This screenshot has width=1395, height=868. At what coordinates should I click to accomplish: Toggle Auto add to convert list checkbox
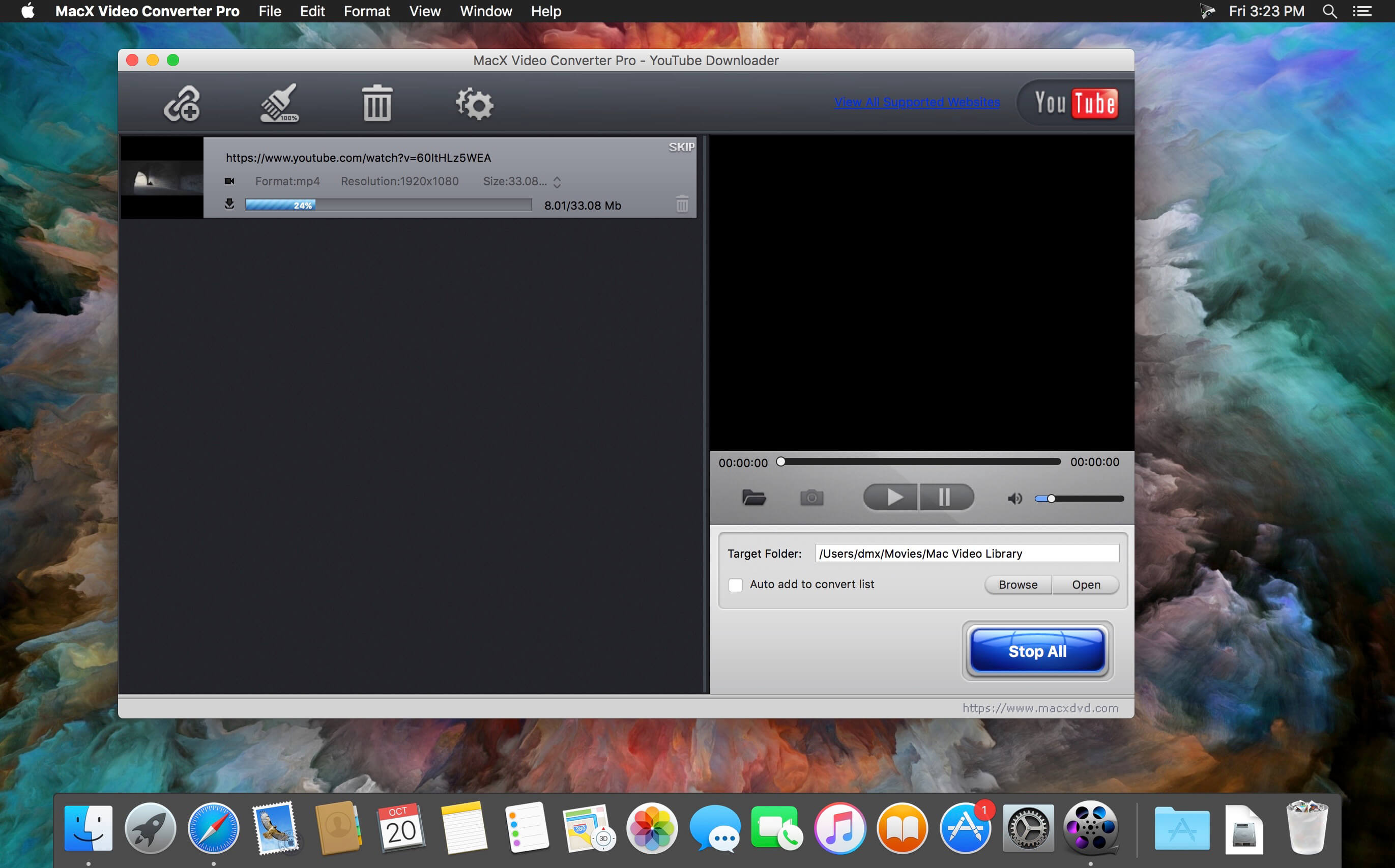coord(736,584)
